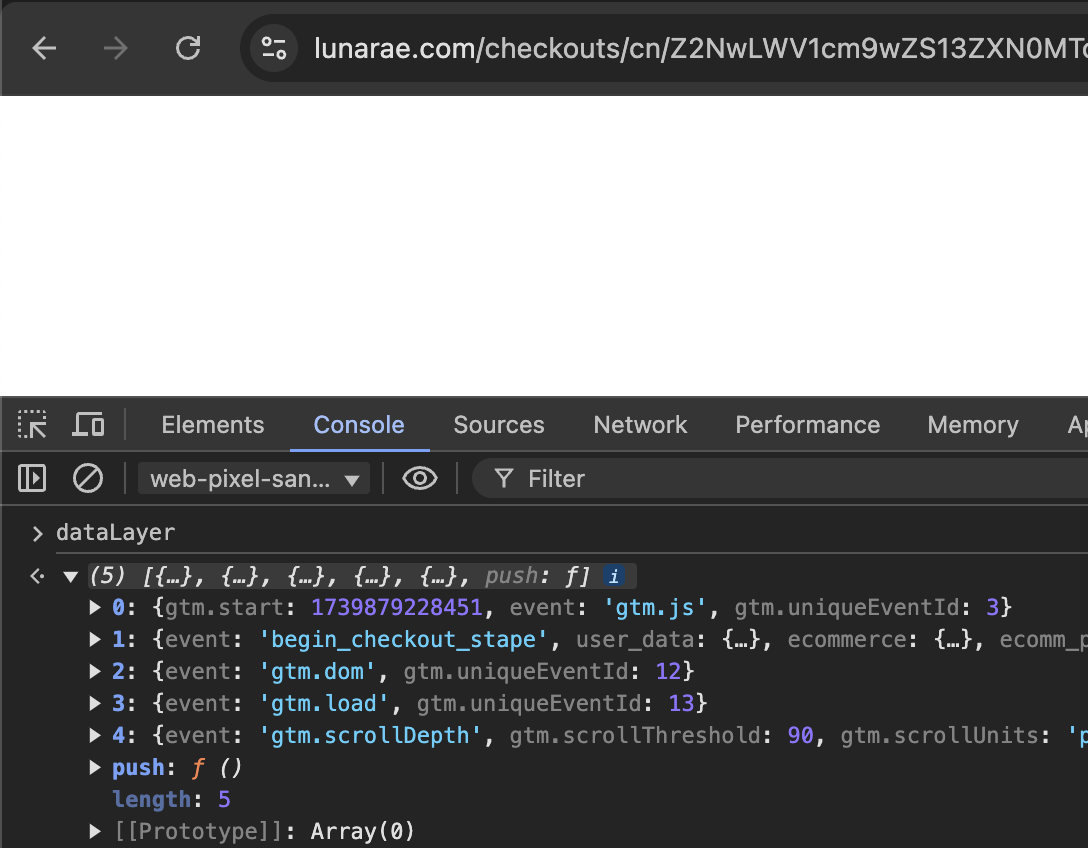Click the 1739879228451 timestamp value

(396, 608)
